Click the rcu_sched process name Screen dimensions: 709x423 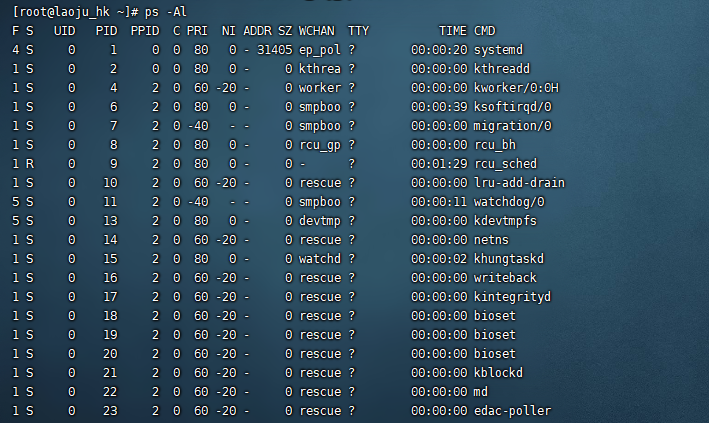(505, 163)
